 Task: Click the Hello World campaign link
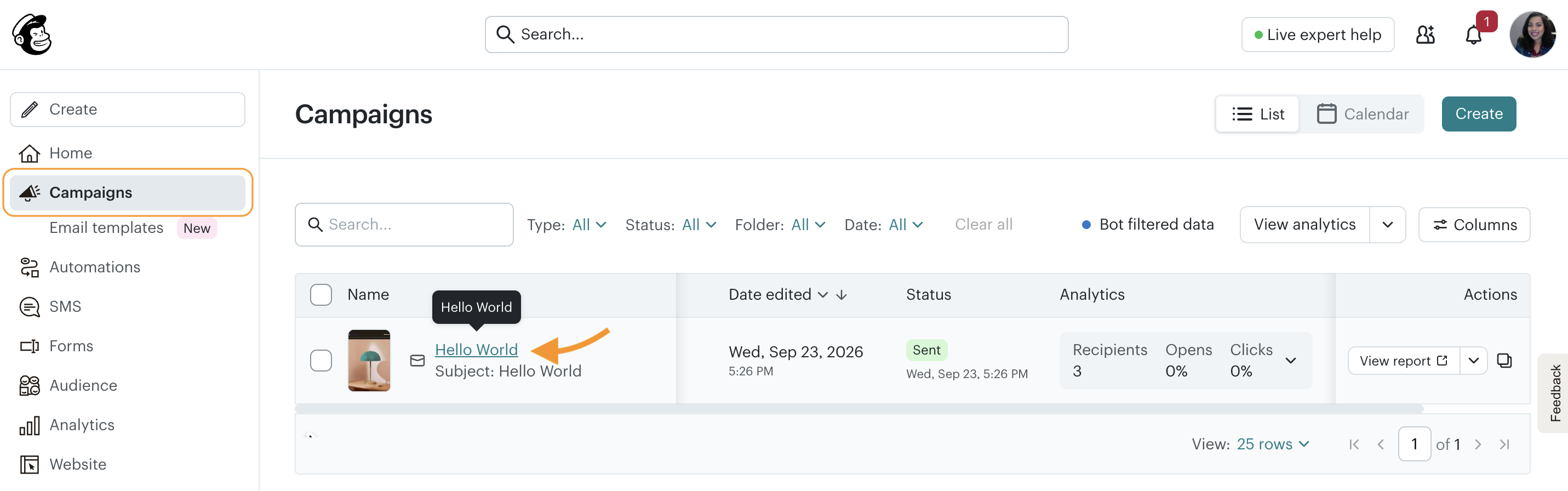(476, 350)
